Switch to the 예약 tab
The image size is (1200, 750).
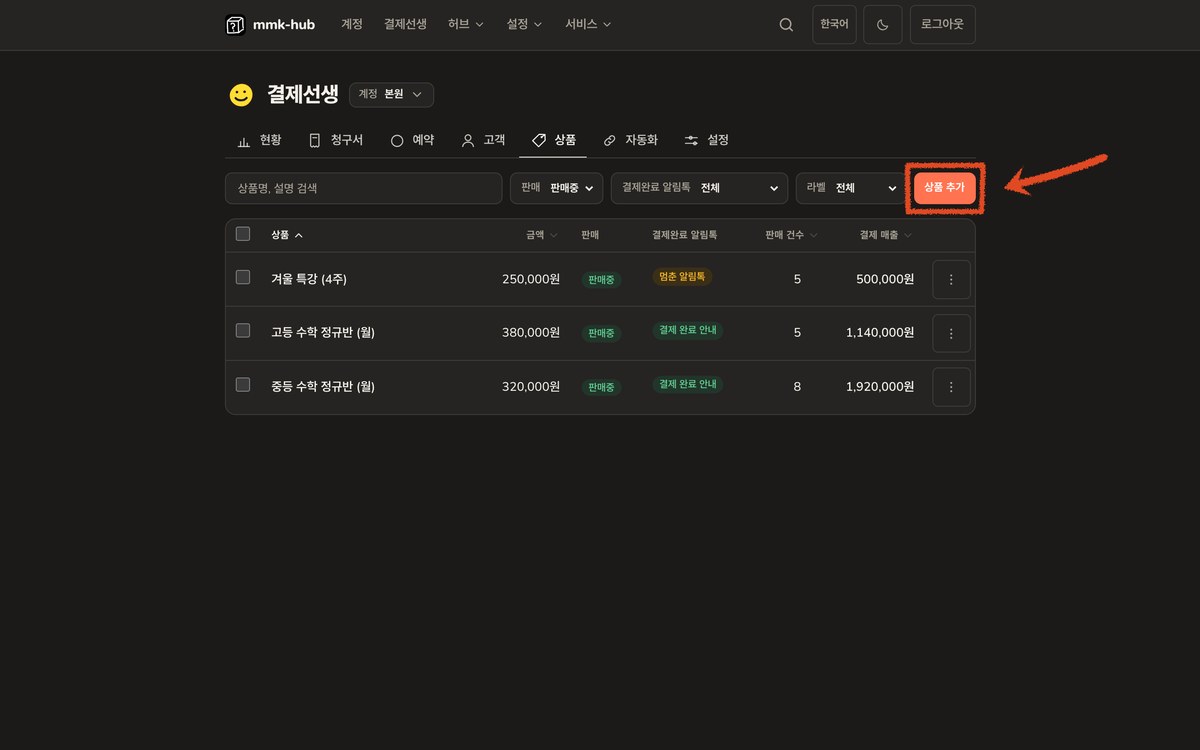click(412, 140)
